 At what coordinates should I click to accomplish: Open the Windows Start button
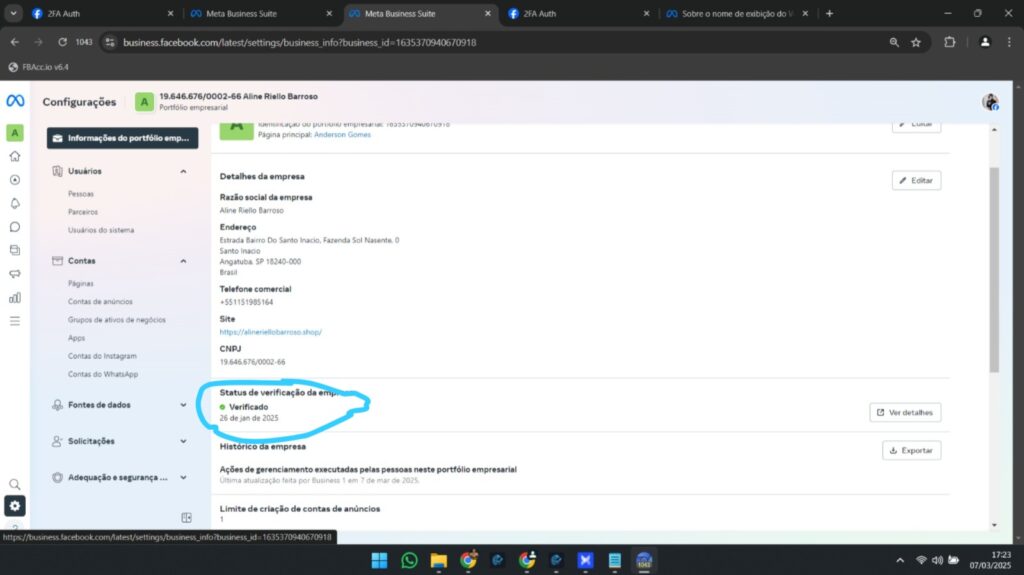[379, 560]
